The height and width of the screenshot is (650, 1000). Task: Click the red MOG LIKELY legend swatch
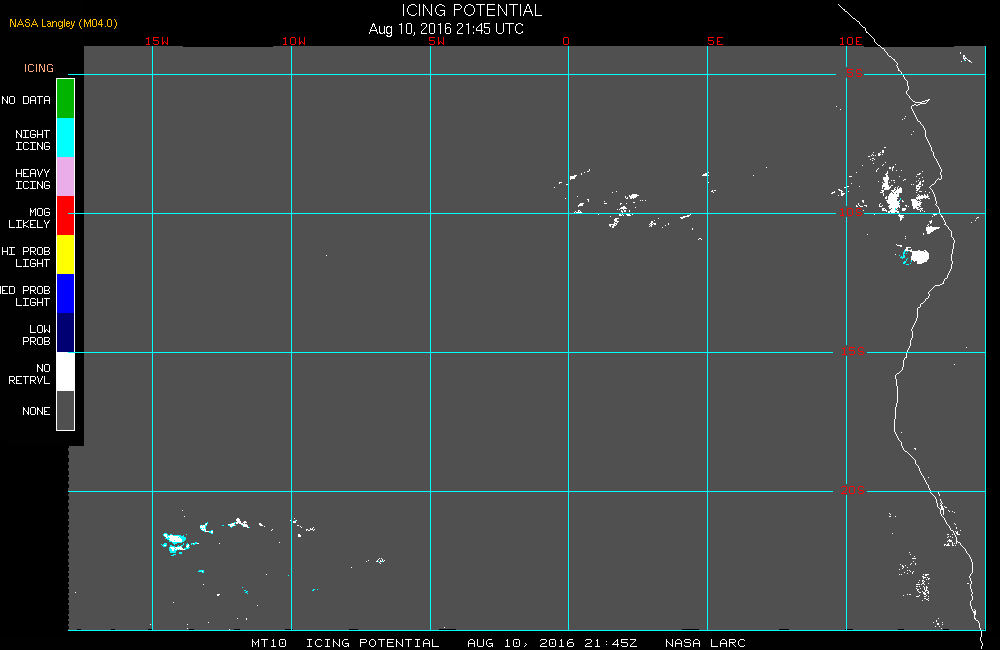pos(66,216)
